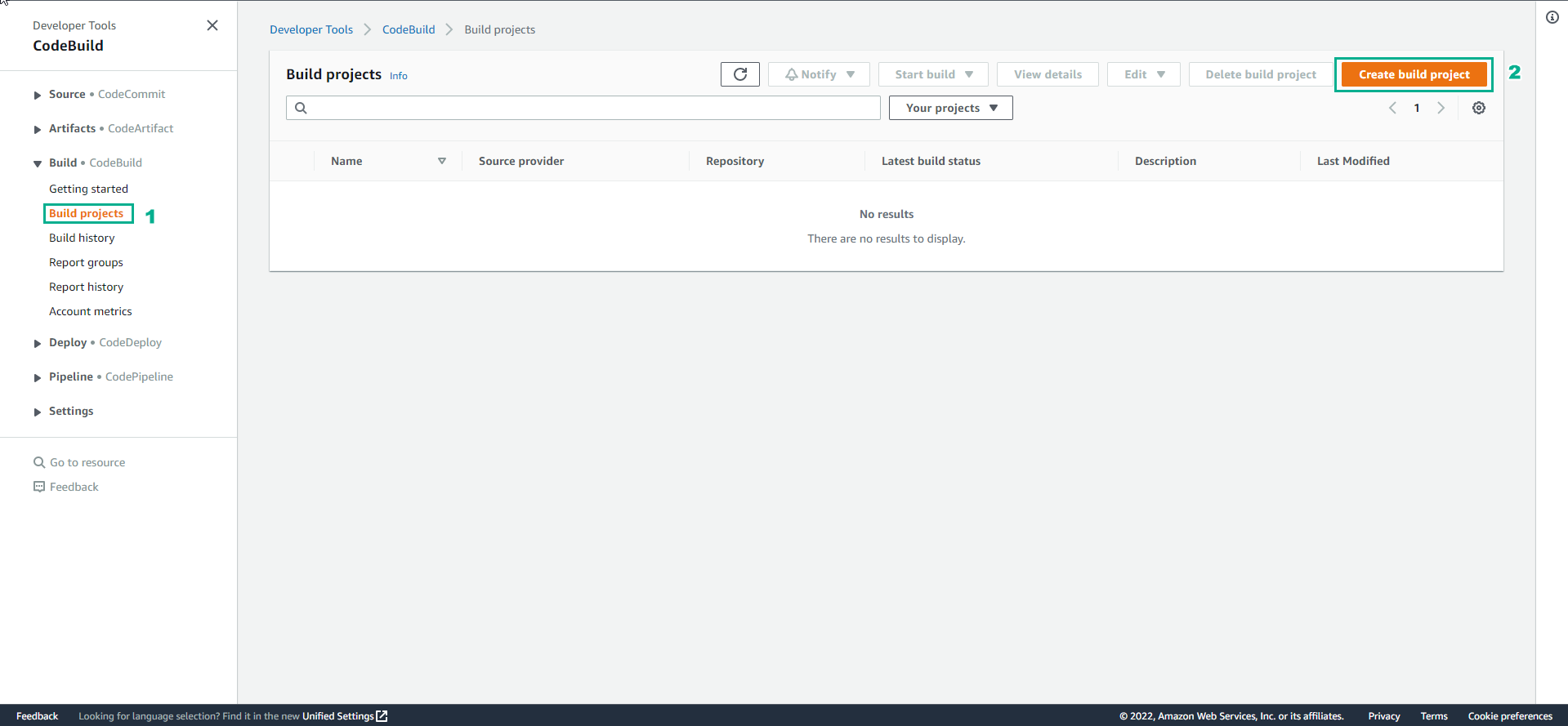Open Build history in sidebar
Screen dimensions: 1568x726
click(82, 238)
